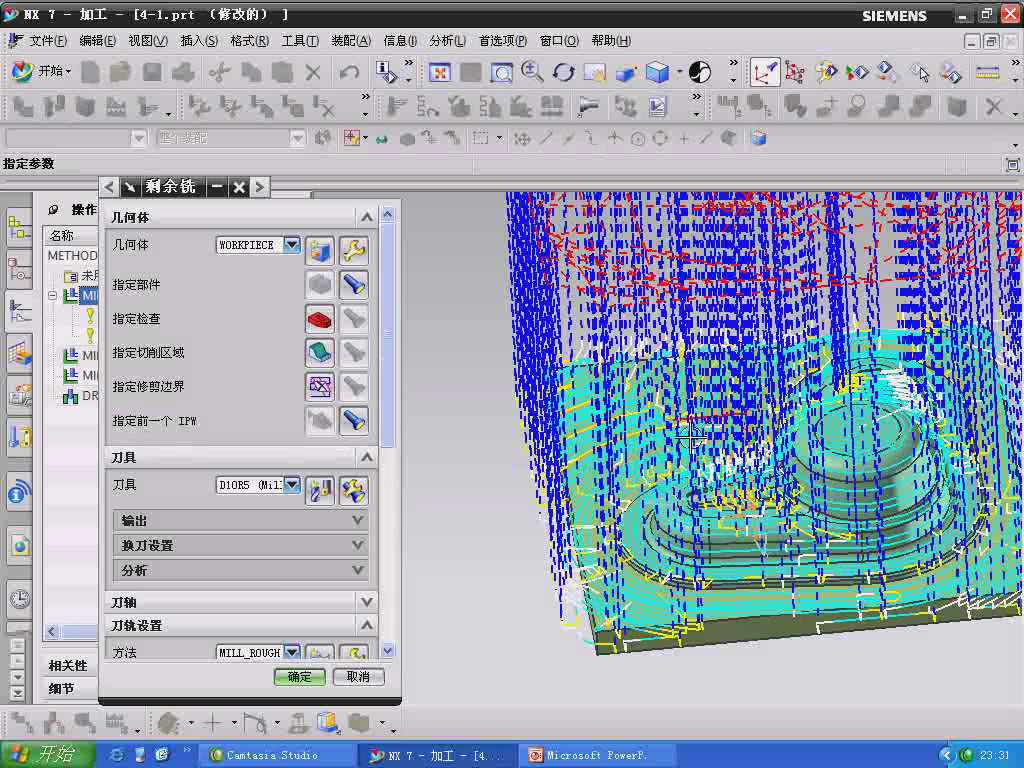Open the 相关性 panel
1024x768 pixels.
[68, 665]
